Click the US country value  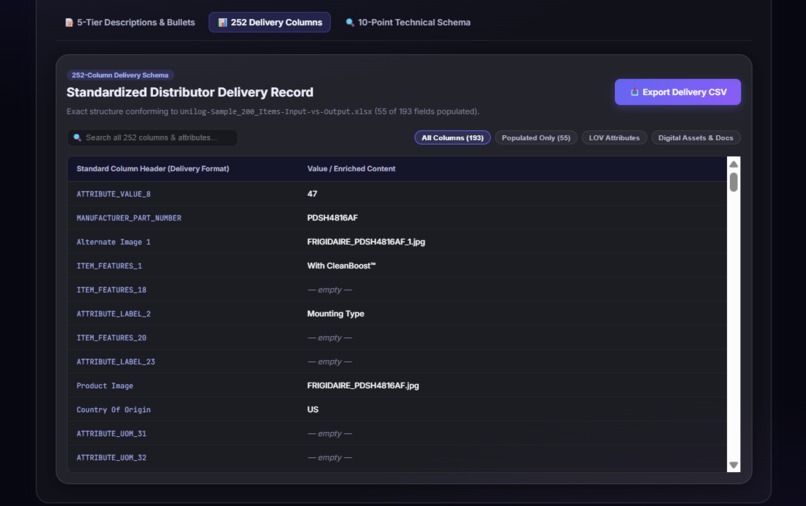[313, 410]
